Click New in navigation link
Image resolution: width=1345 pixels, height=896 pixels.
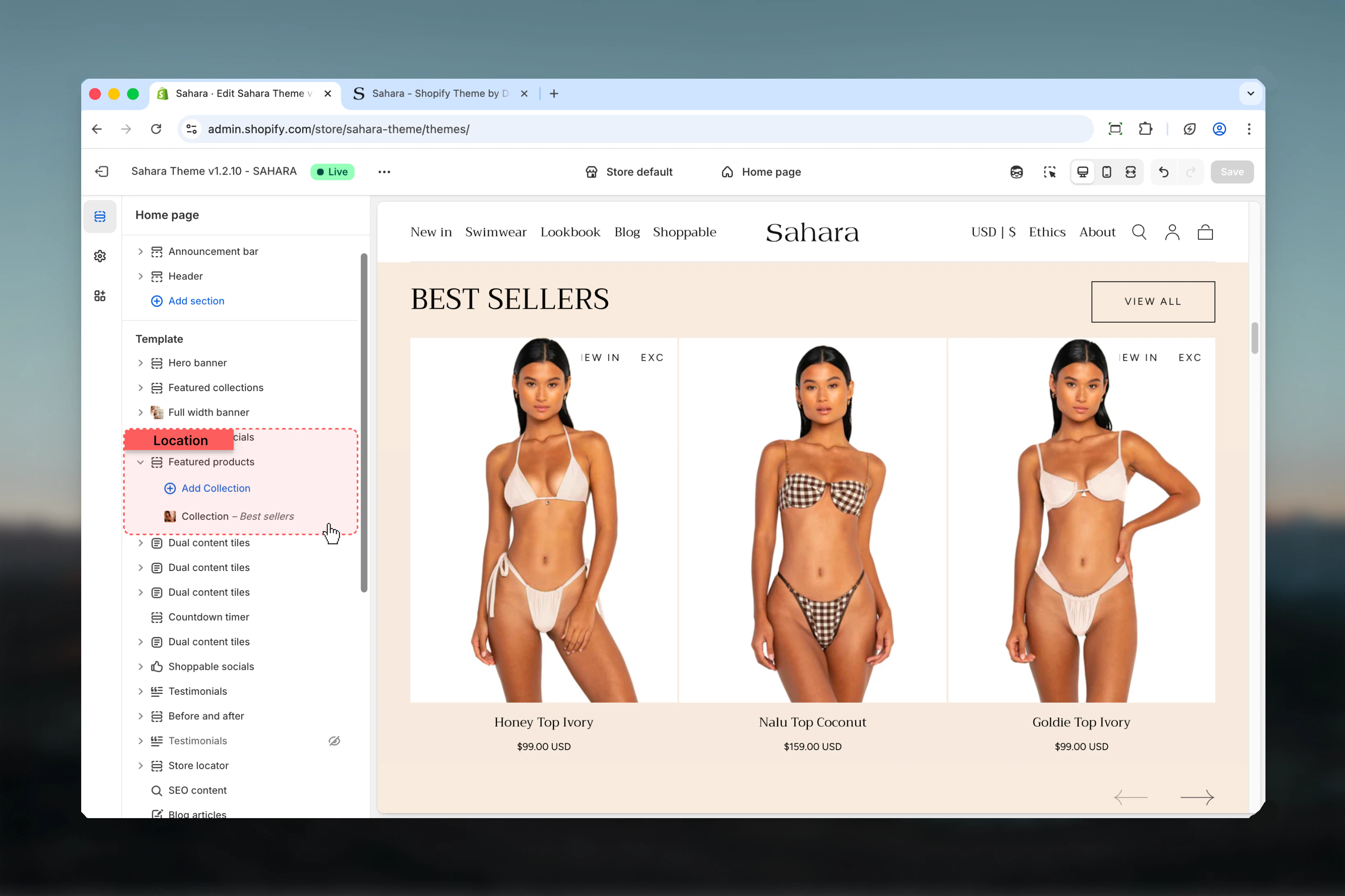pos(431,232)
